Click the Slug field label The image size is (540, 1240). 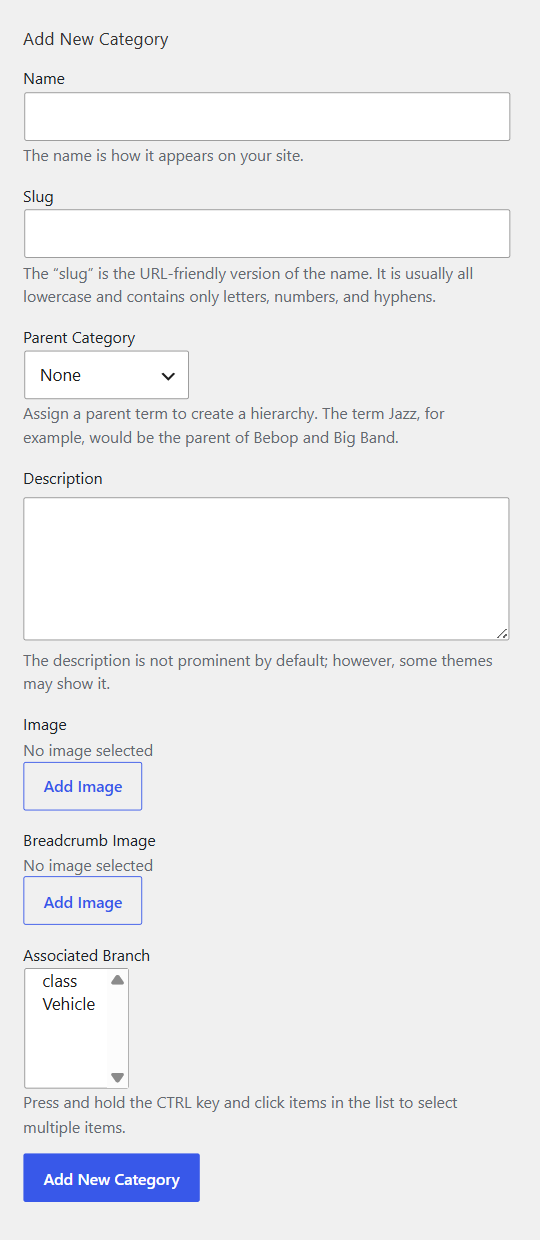[x=39, y=197]
